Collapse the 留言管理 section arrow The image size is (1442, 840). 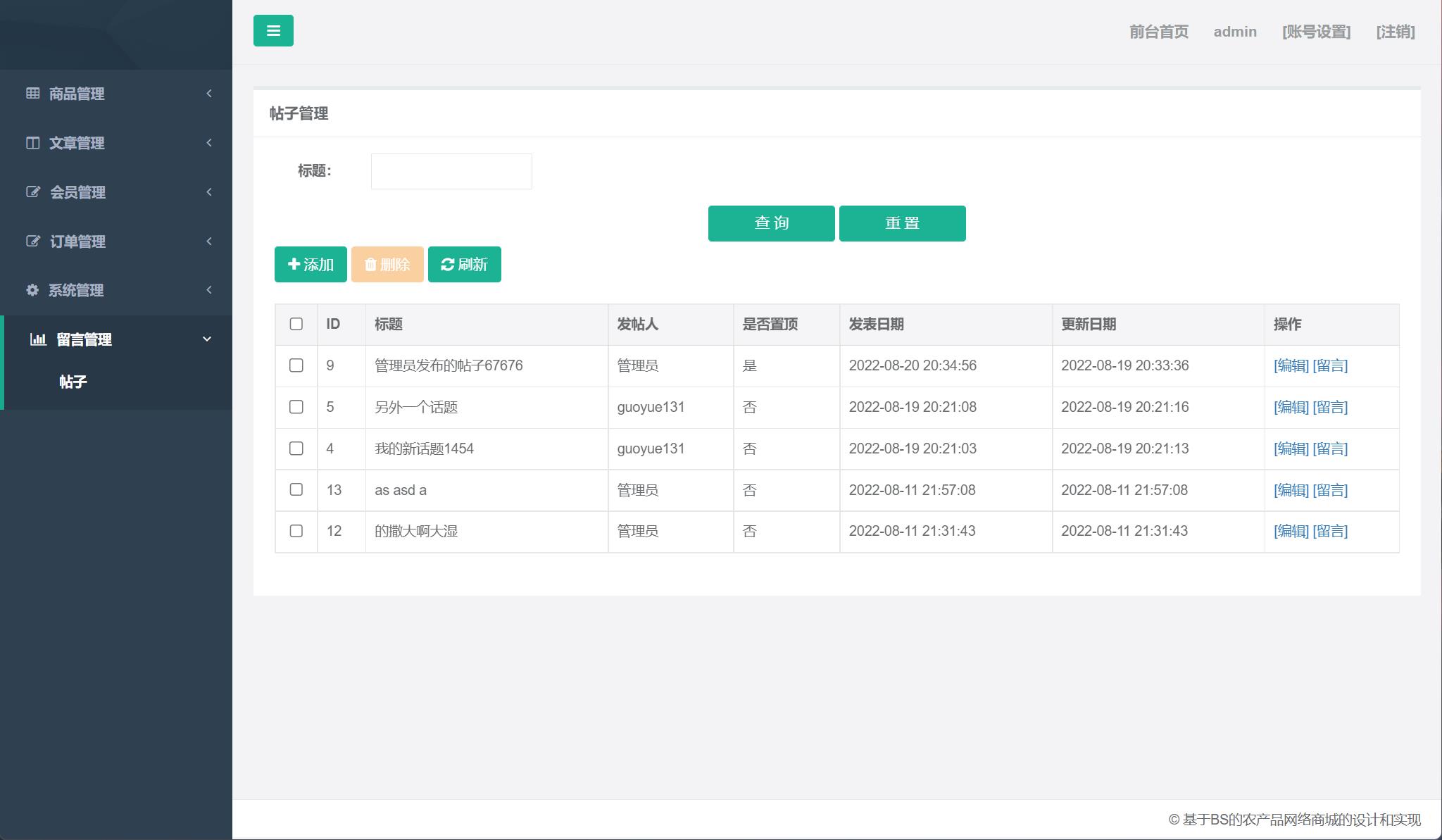pos(207,339)
